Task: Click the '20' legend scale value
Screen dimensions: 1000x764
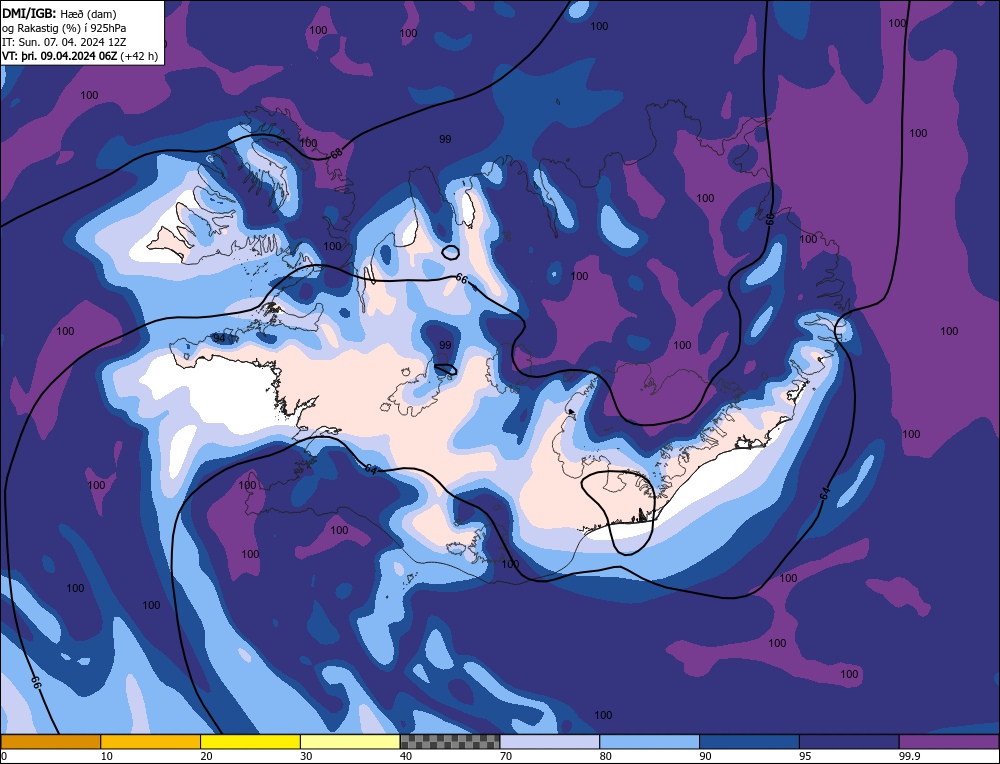Action: pyautogui.click(x=206, y=756)
